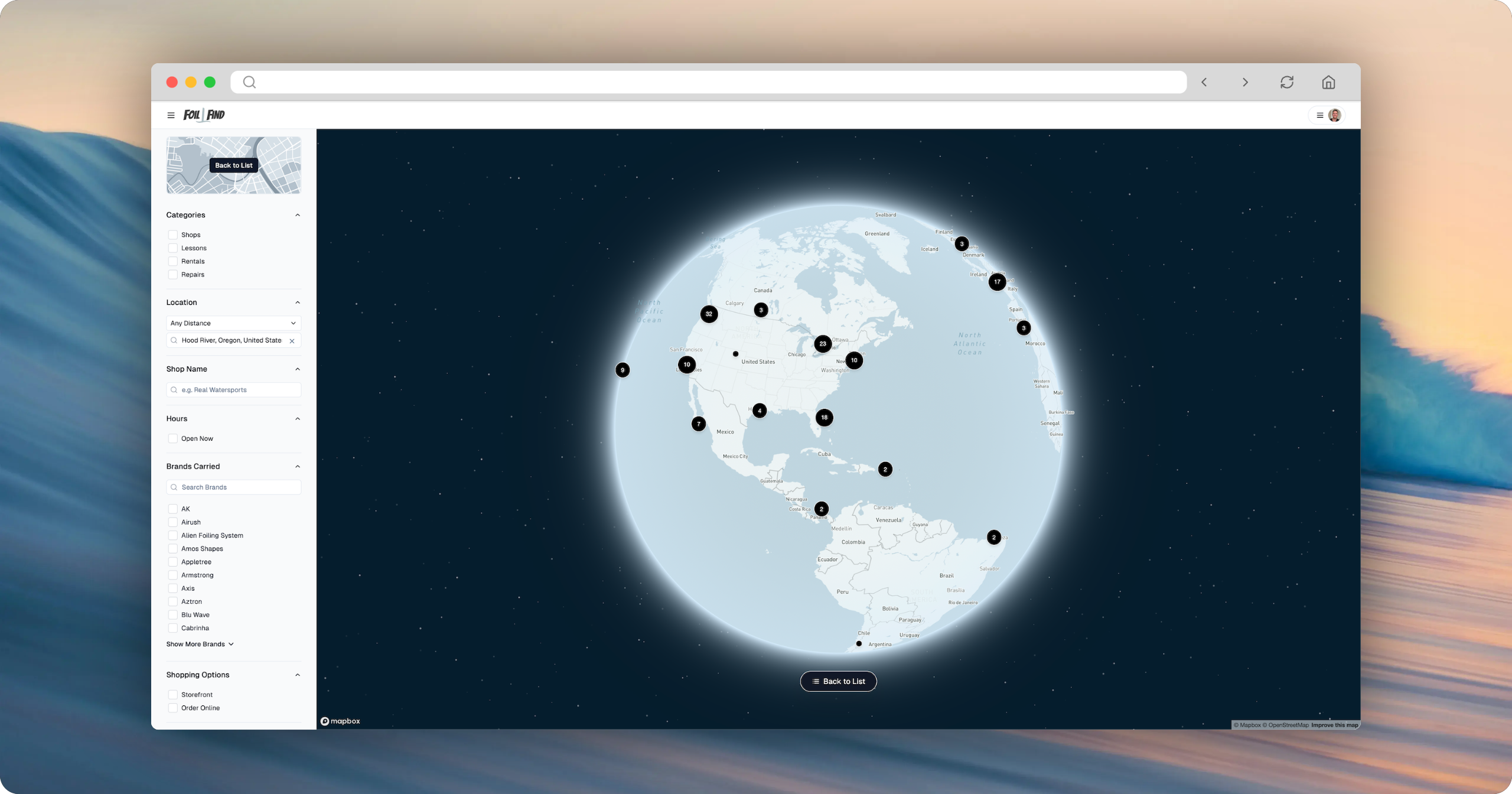The height and width of the screenshot is (794, 1512).
Task: Tick the Axis brand checkbox
Action: point(173,588)
